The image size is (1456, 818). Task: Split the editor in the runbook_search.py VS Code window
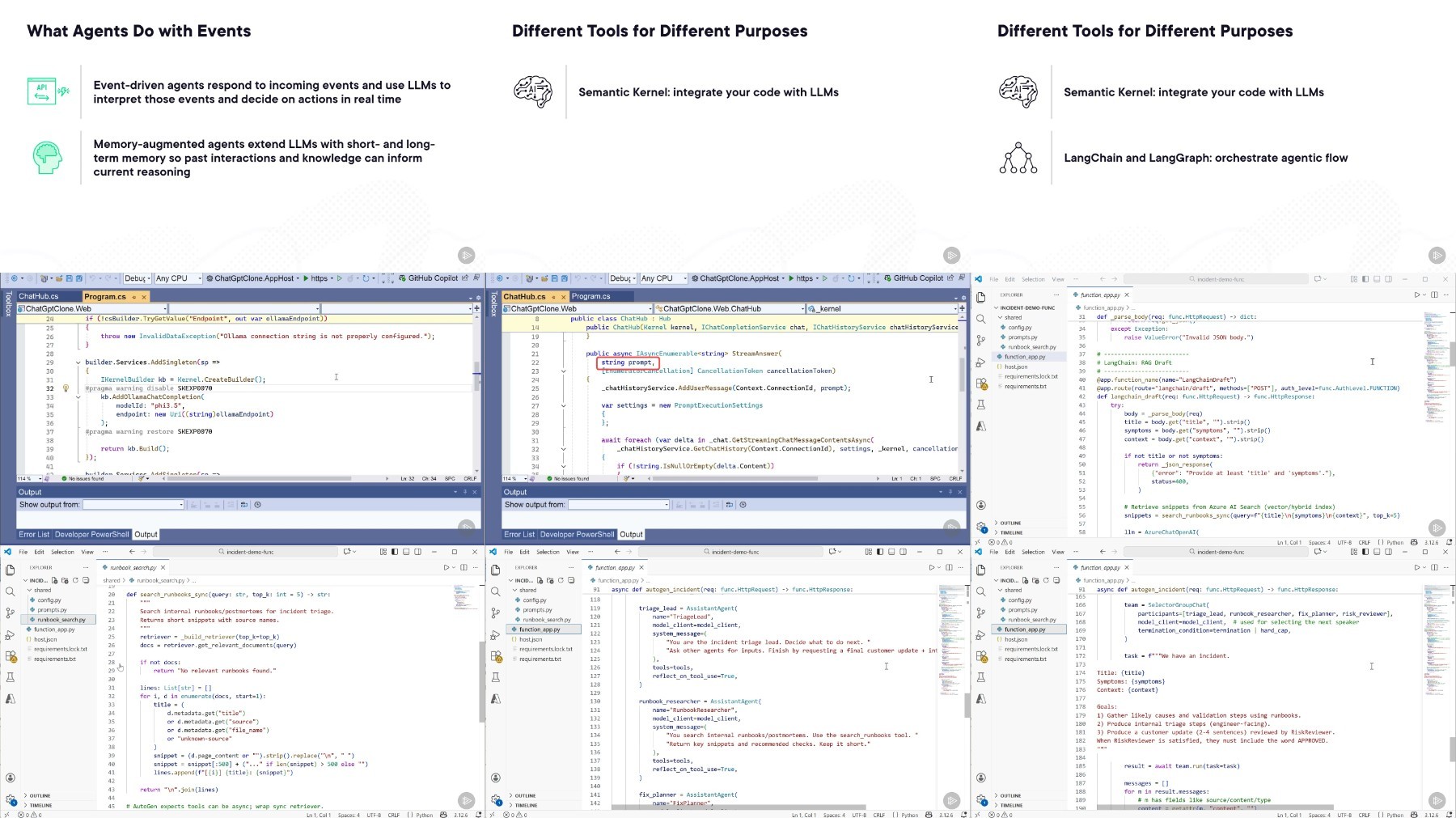463,567
